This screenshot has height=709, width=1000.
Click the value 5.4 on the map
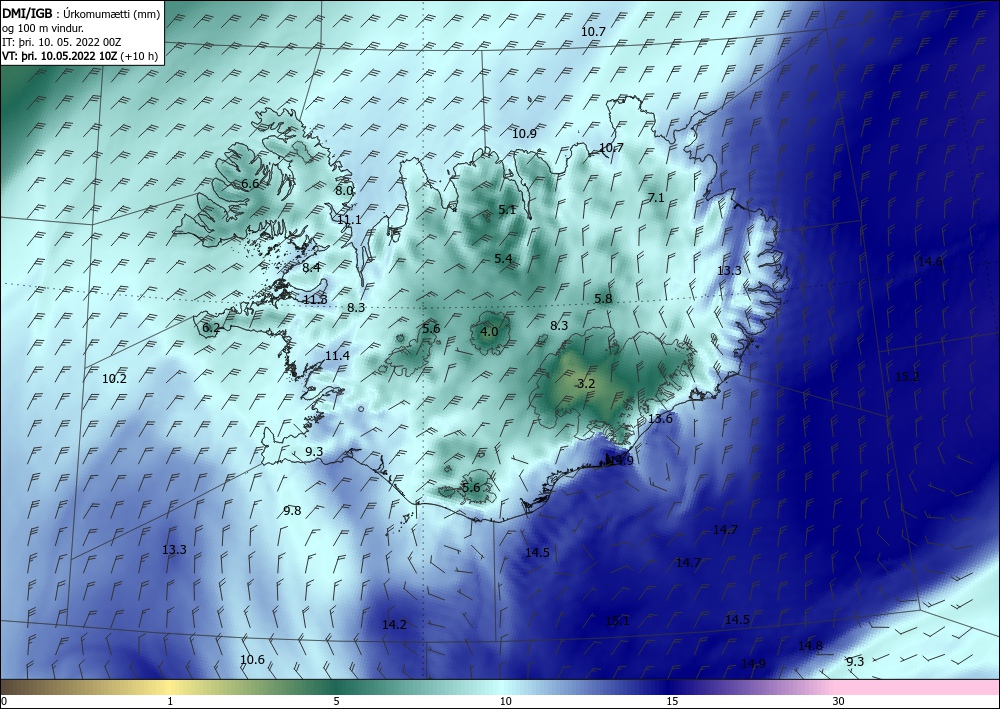point(503,258)
